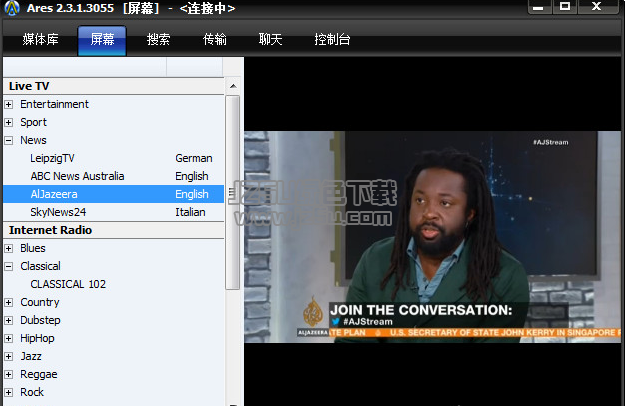Viewport: 626px width, 406px height.
Task: Go to the 传输 transfer tab
Action: coord(214,39)
